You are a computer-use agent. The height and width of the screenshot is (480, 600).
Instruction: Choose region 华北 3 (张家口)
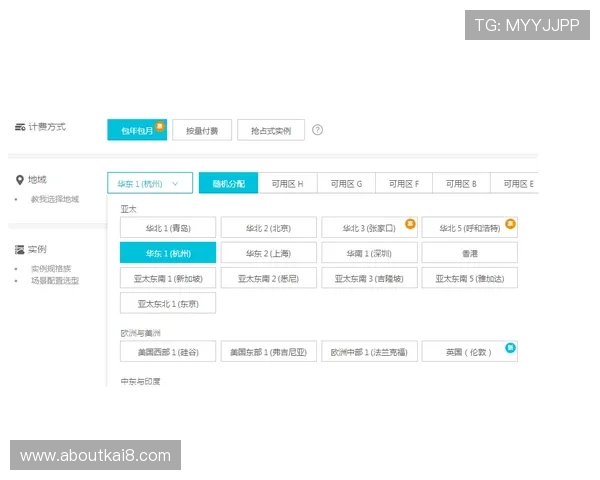pyautogui.click(x=369, y=228)
